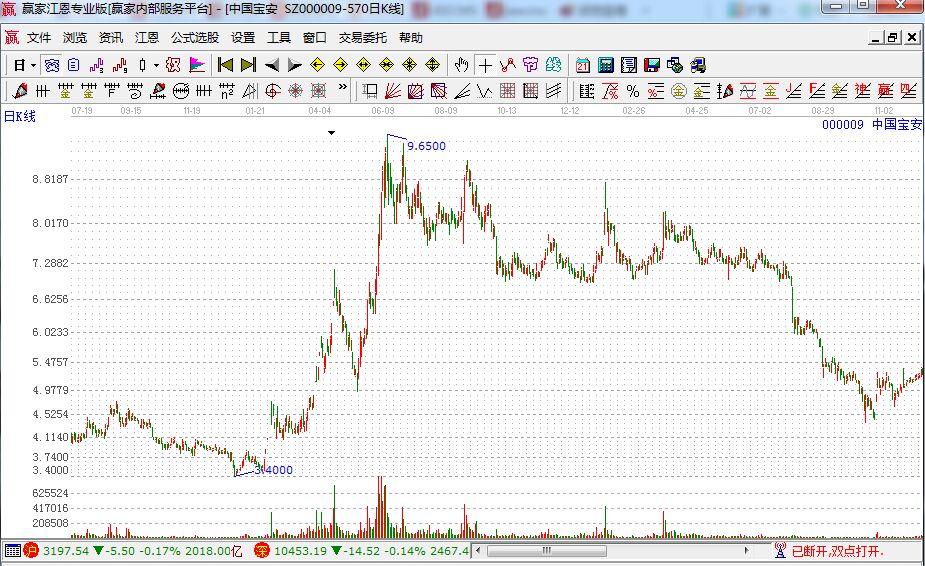Expand the toolbar overflow chevron

343,90
